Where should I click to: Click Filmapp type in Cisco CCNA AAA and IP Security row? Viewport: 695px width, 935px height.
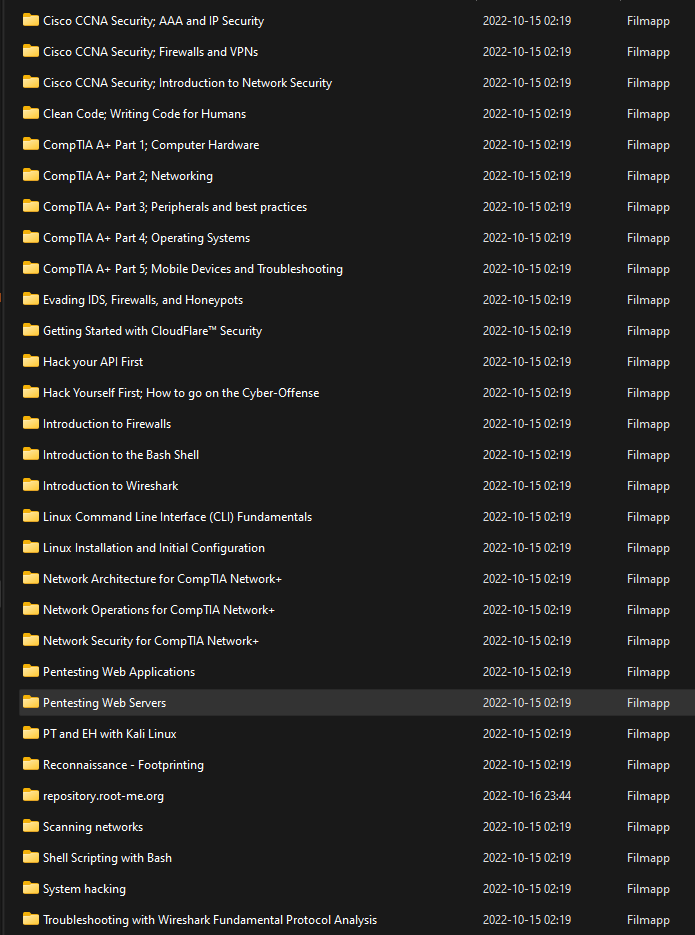pyautogui.click(x=648, y=21)
